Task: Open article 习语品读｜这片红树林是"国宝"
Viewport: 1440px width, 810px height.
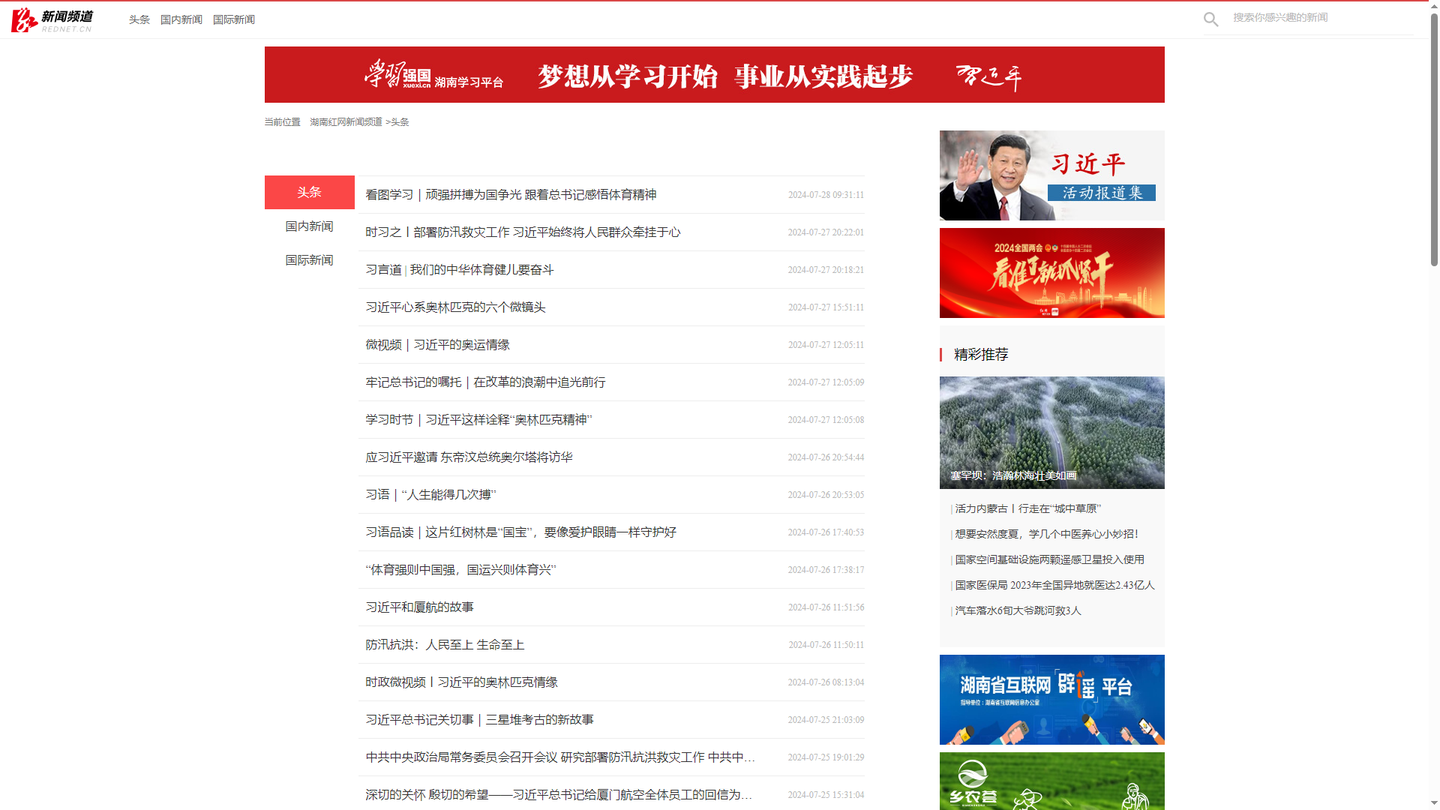Action: click(x=521, y=532)
